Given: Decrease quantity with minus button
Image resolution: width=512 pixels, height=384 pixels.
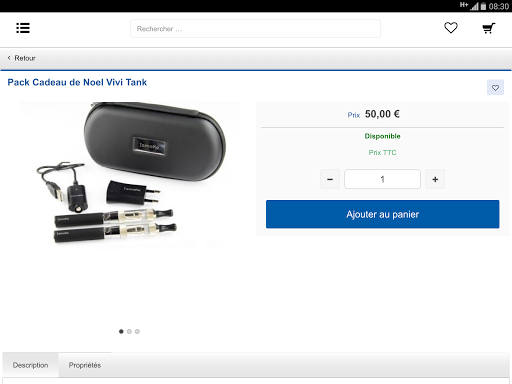Looking at the screenshot, I should (x=330, y=179).
